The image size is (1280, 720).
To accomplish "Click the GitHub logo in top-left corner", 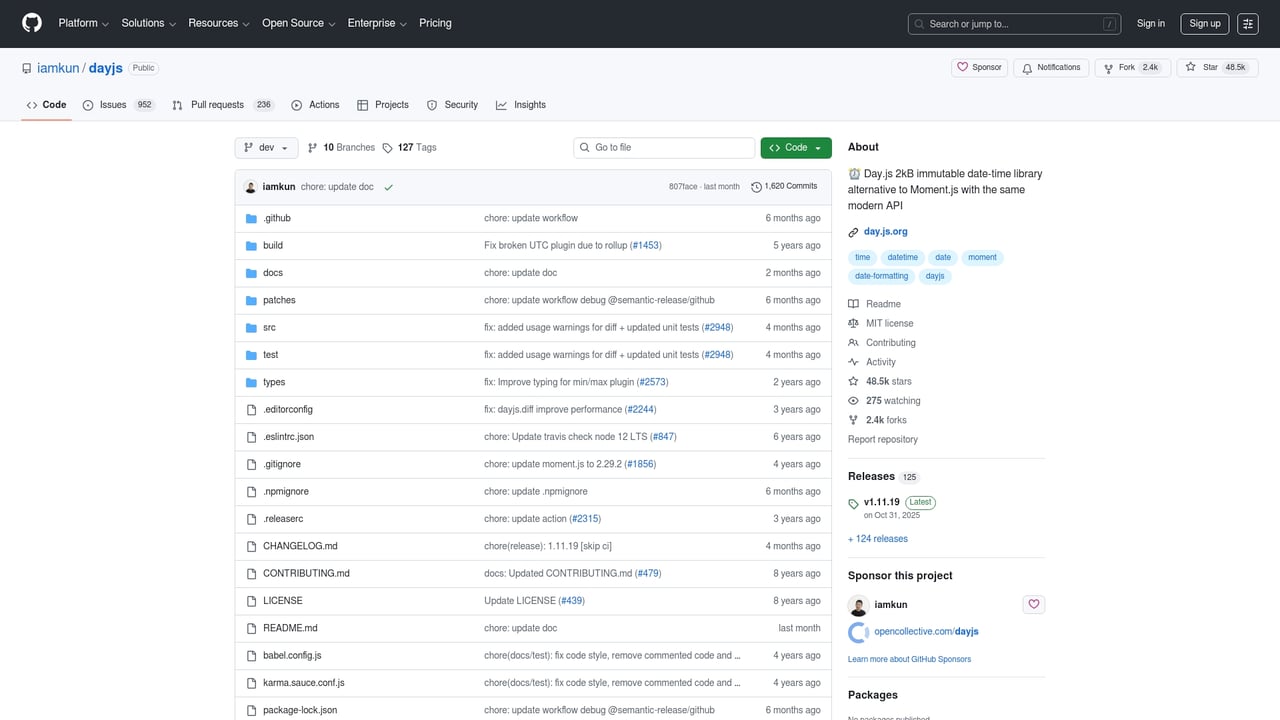I will point(31,23).
